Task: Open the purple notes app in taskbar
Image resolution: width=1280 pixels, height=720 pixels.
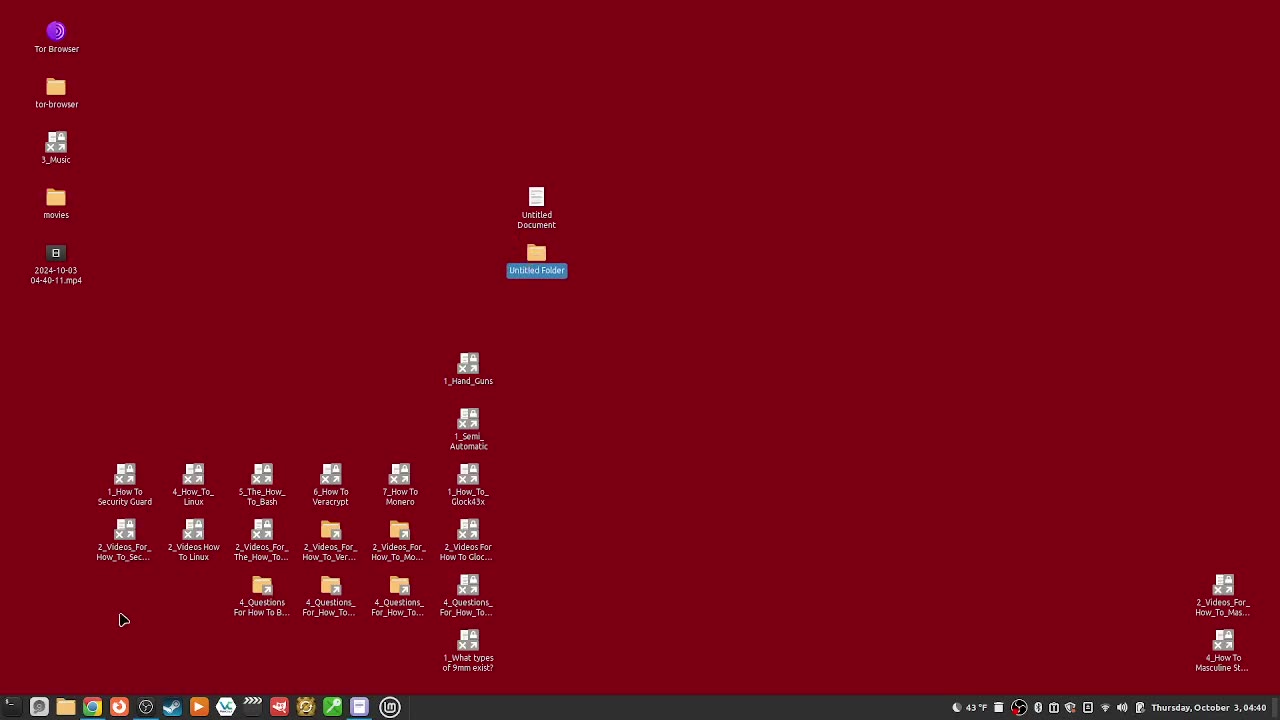Action: click(359, 707)
